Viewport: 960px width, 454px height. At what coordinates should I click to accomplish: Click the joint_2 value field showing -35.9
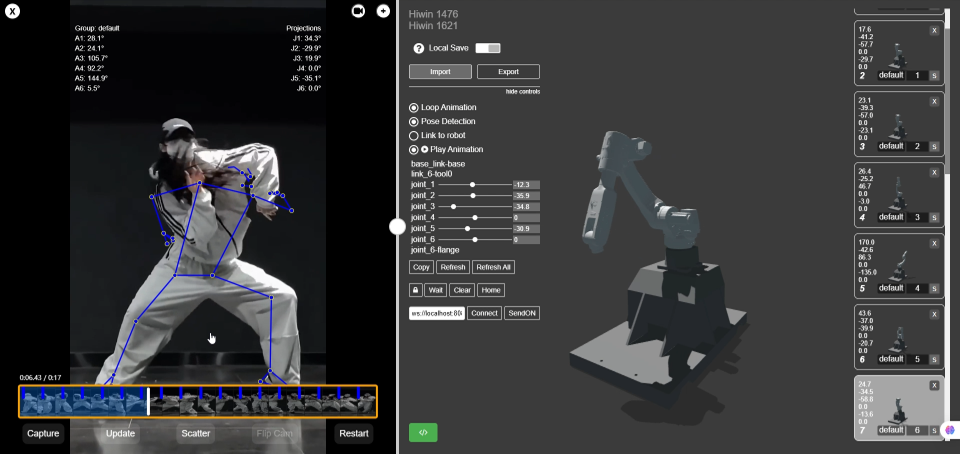pos(526,195)
